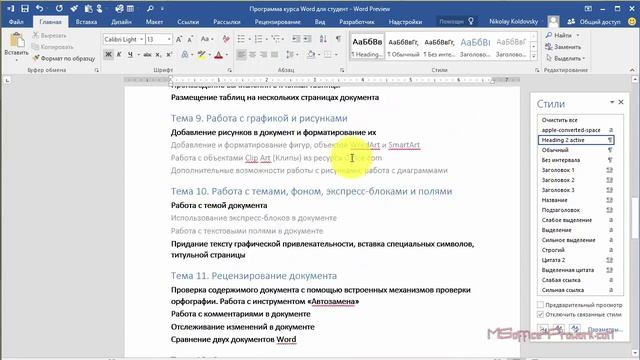
Task: Decrease font size with the small A icon
Action: point(190,39)
